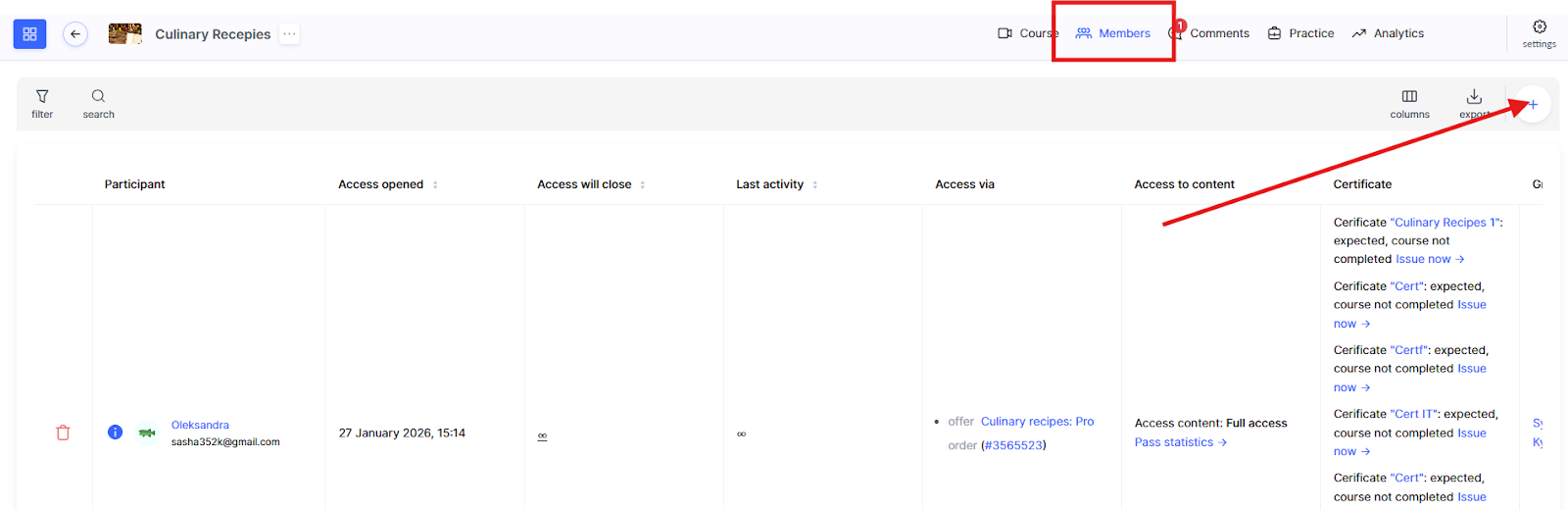Open the columns chooser
Image resolution: width=1568 pixels, height=510 pixels.
pos(1409,103)
